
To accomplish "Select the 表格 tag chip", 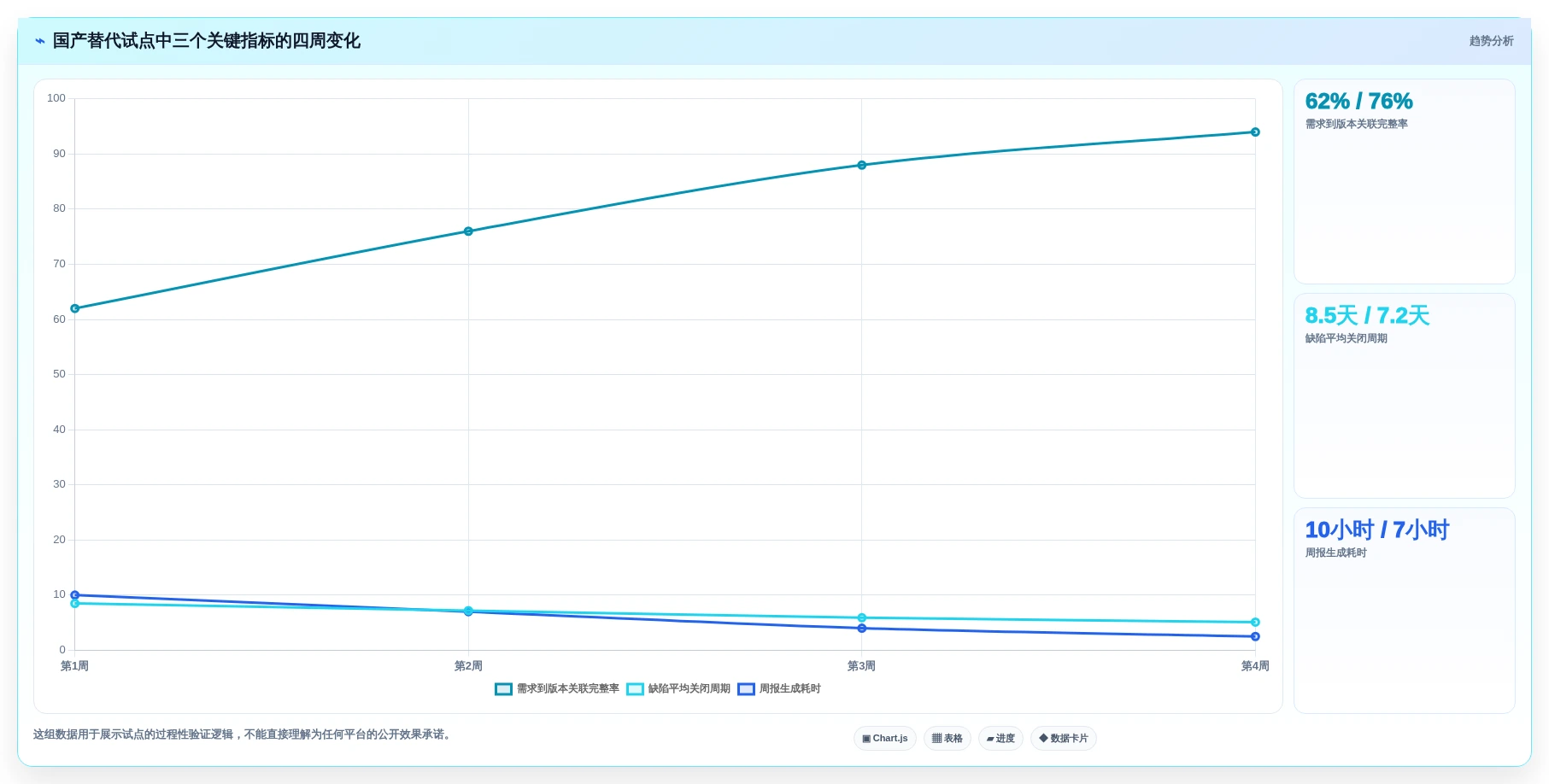I will [x=948, y=739].
